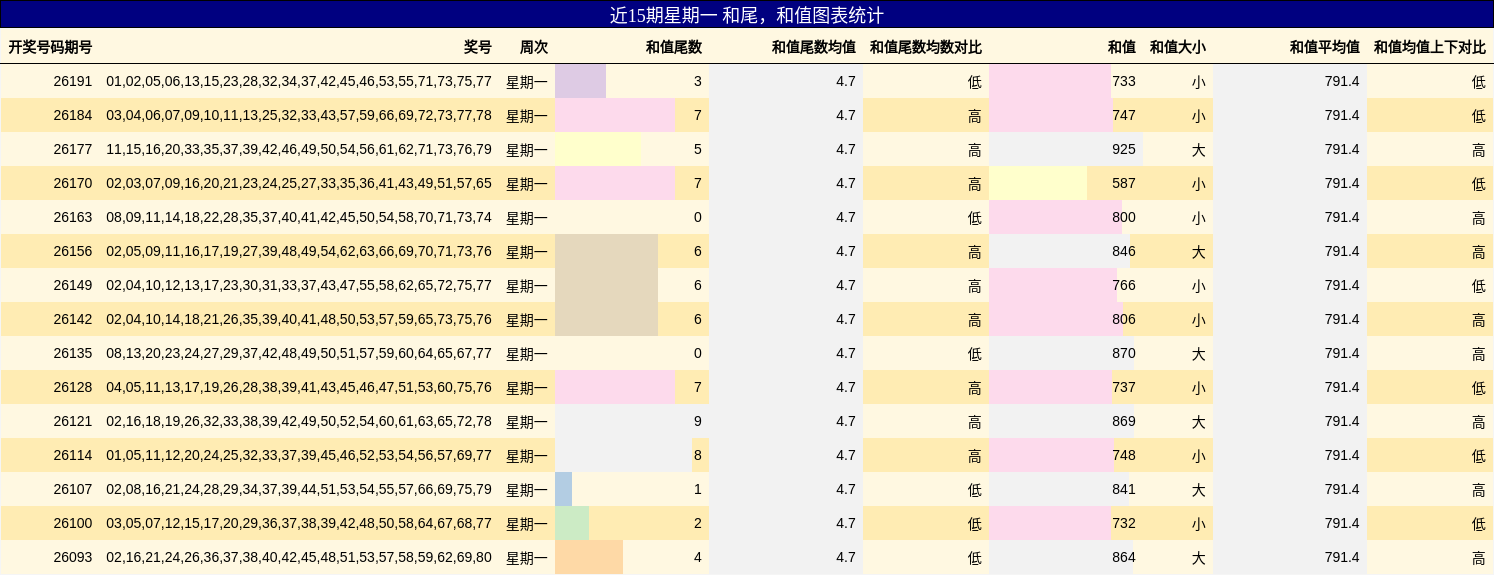Click sum value 766 in row 26149

pyautogui.click(x=1124, y=285)
